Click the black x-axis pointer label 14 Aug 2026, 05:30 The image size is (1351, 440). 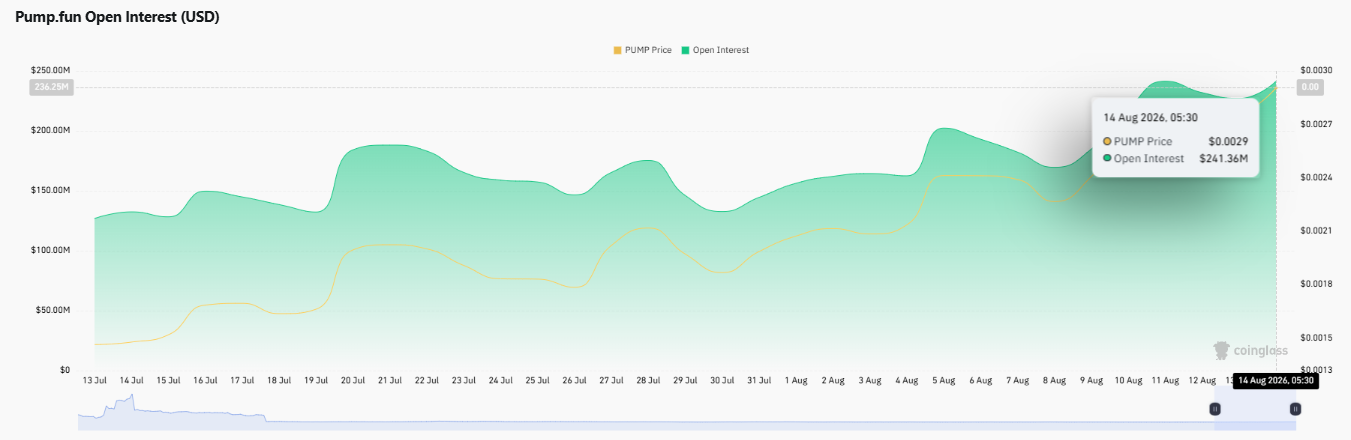[1274, 381]
